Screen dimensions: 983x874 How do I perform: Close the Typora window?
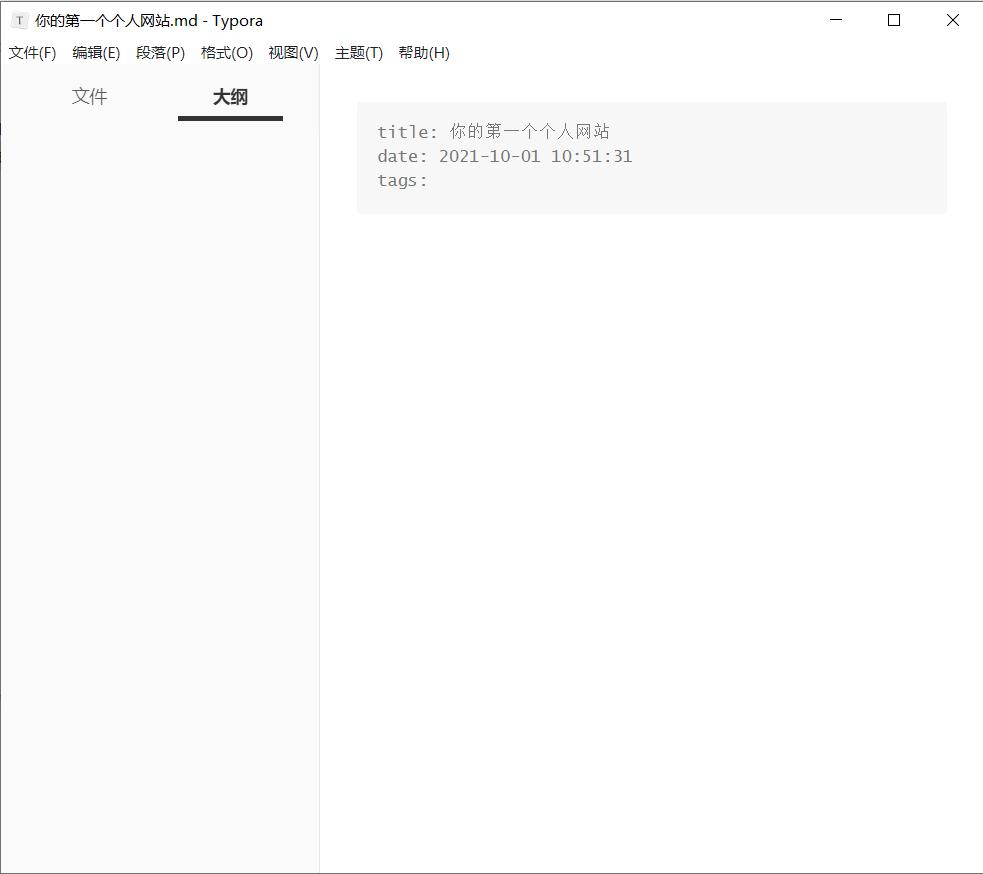click(x=952, y=20)
